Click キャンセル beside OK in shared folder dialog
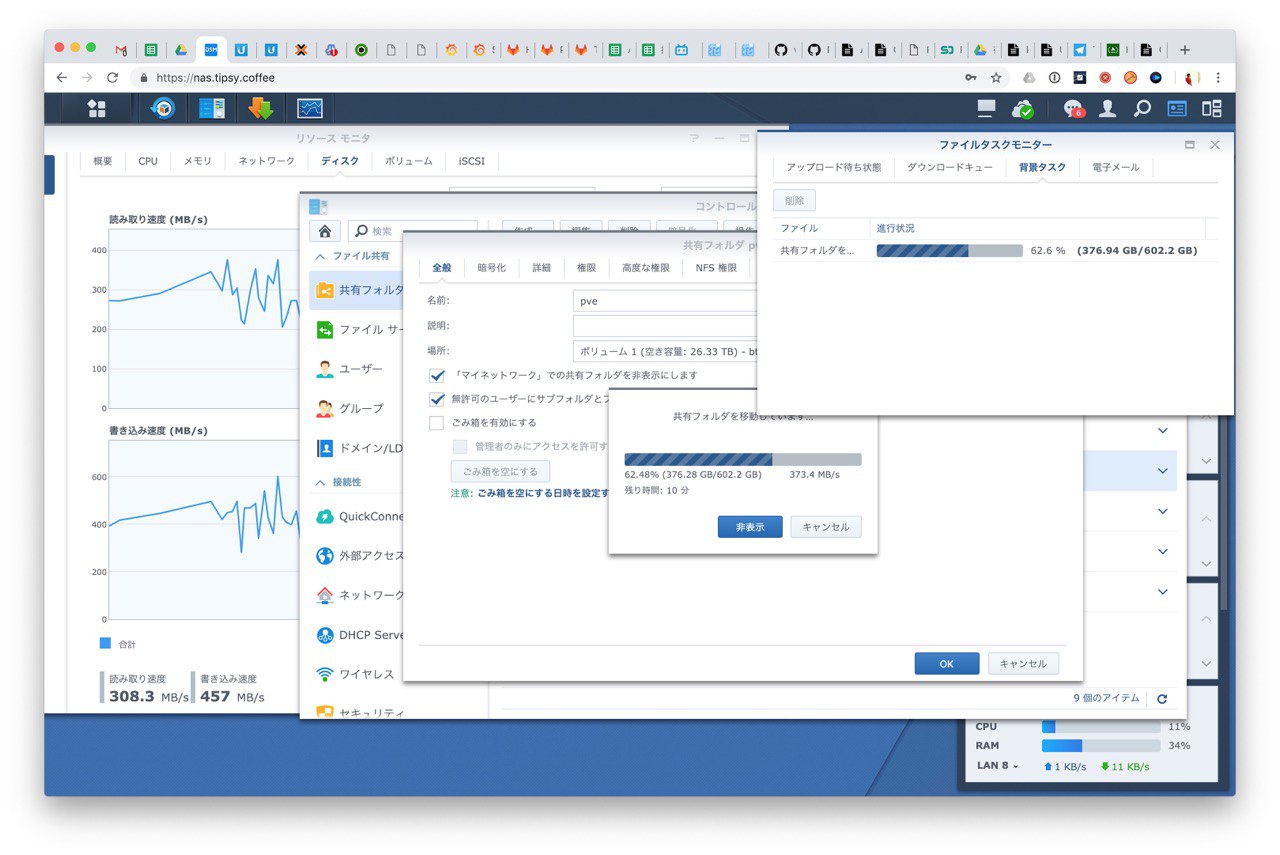The image size is (1280, 855). [1023, 663]
